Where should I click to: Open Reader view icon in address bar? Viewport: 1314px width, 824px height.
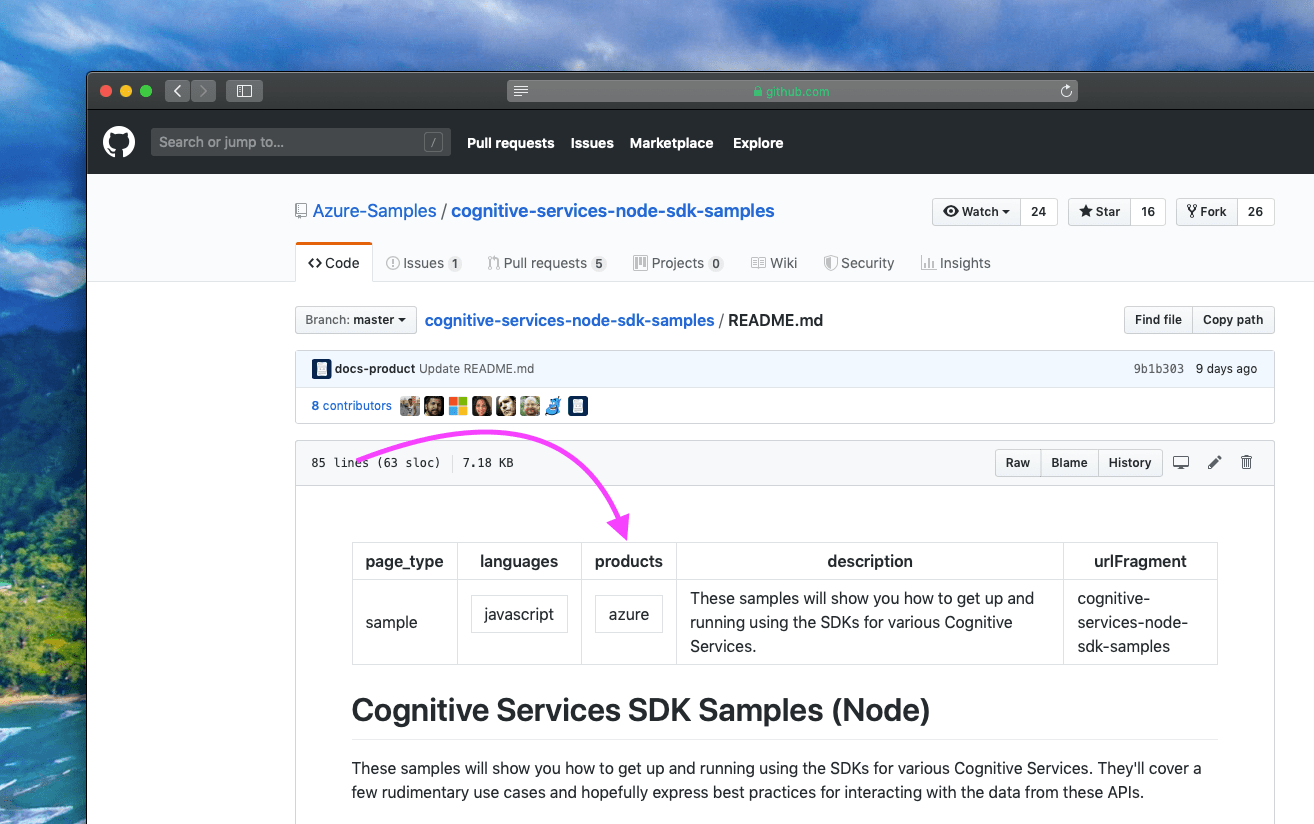(520, 91)
